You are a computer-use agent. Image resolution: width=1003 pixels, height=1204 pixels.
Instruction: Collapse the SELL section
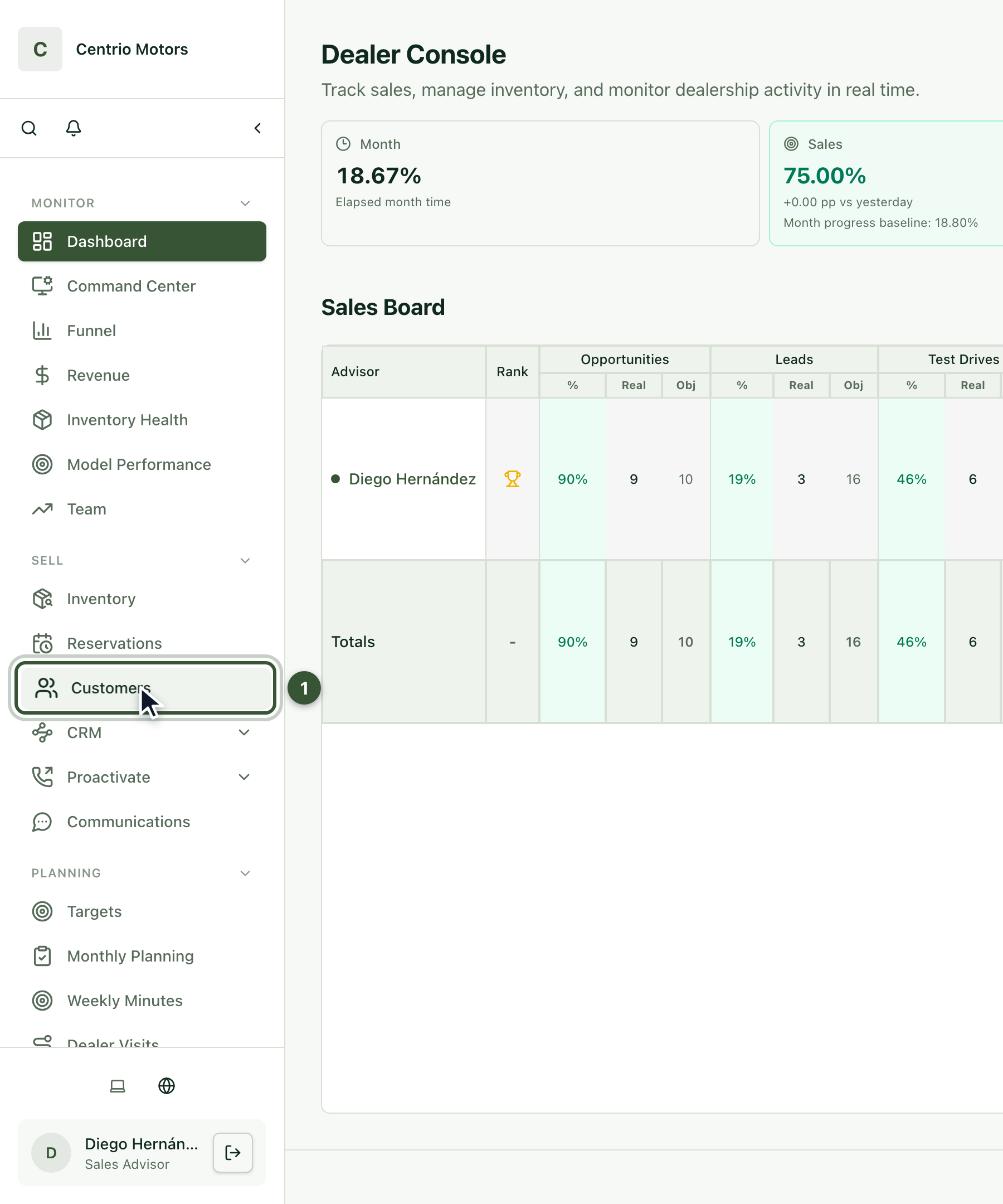click(x=245, y=561)
